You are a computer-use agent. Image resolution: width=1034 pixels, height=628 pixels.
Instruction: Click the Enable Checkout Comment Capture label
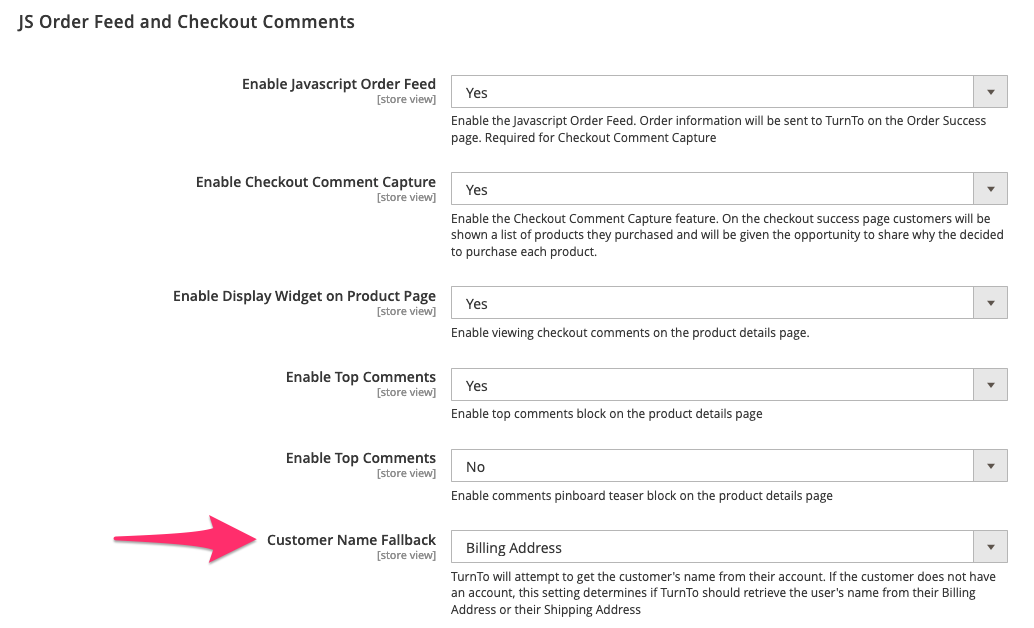click(315, 182)
